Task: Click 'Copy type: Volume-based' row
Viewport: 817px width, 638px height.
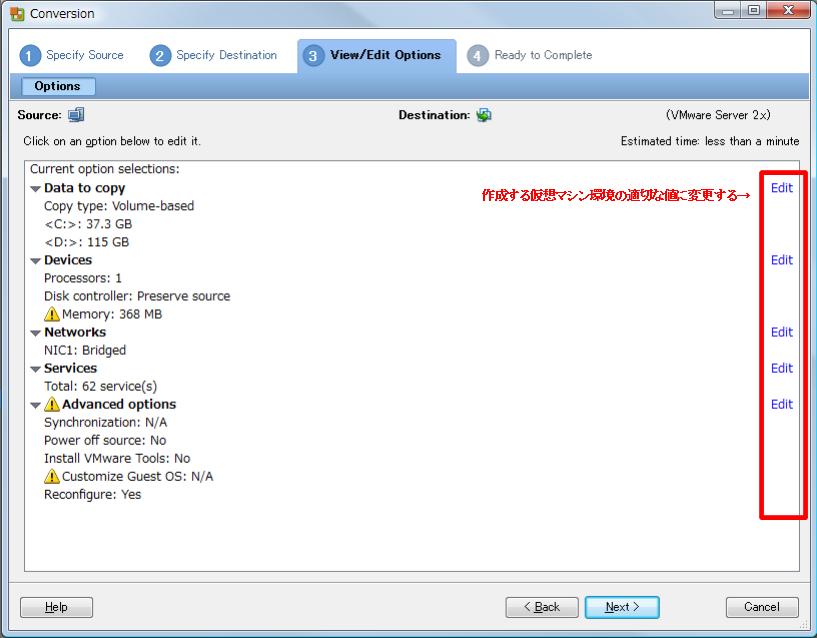Action: tap(119, 206)
